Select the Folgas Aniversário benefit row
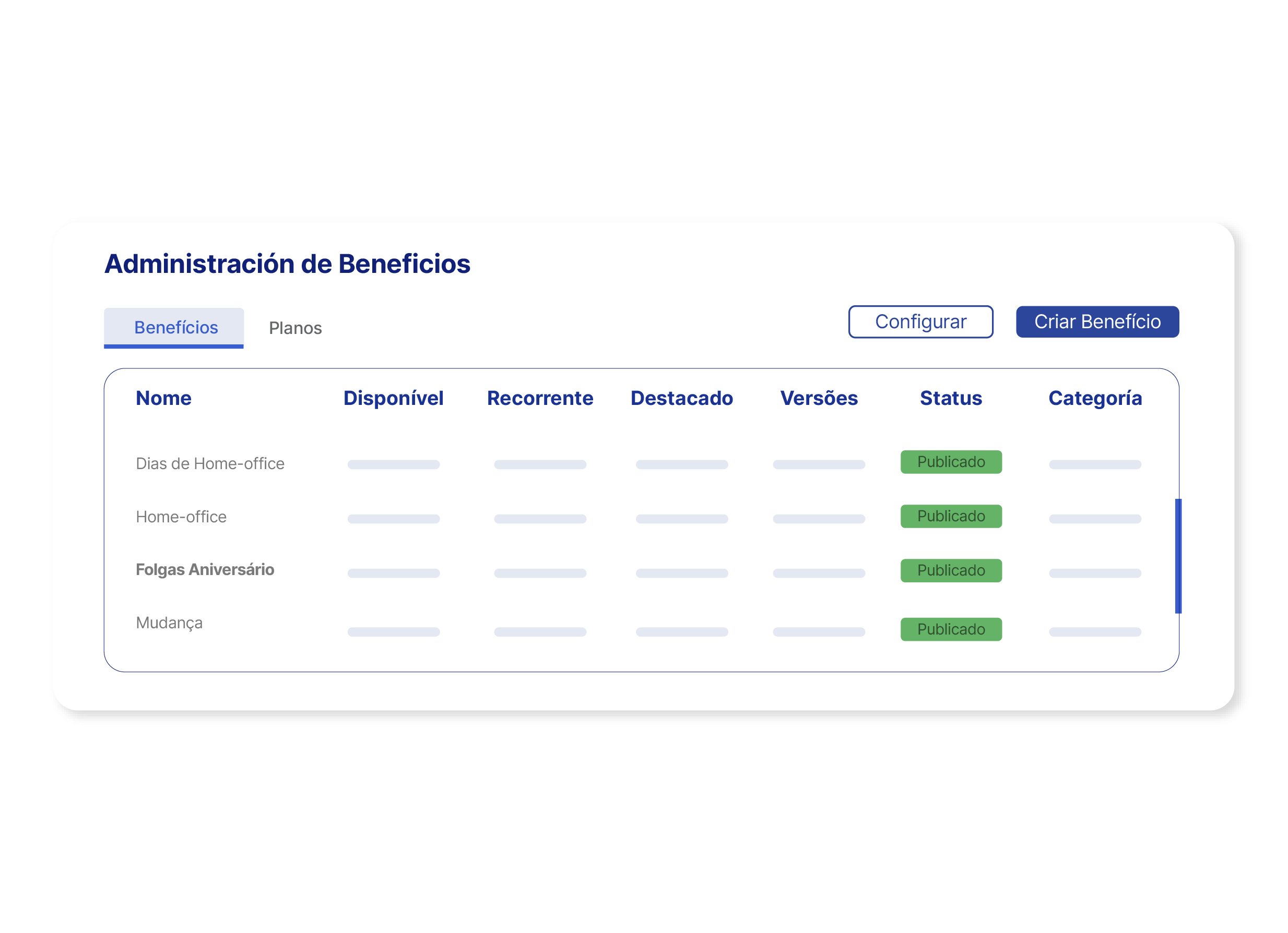This screenshot has width=1288, height=933. click(x=206, y=569)
